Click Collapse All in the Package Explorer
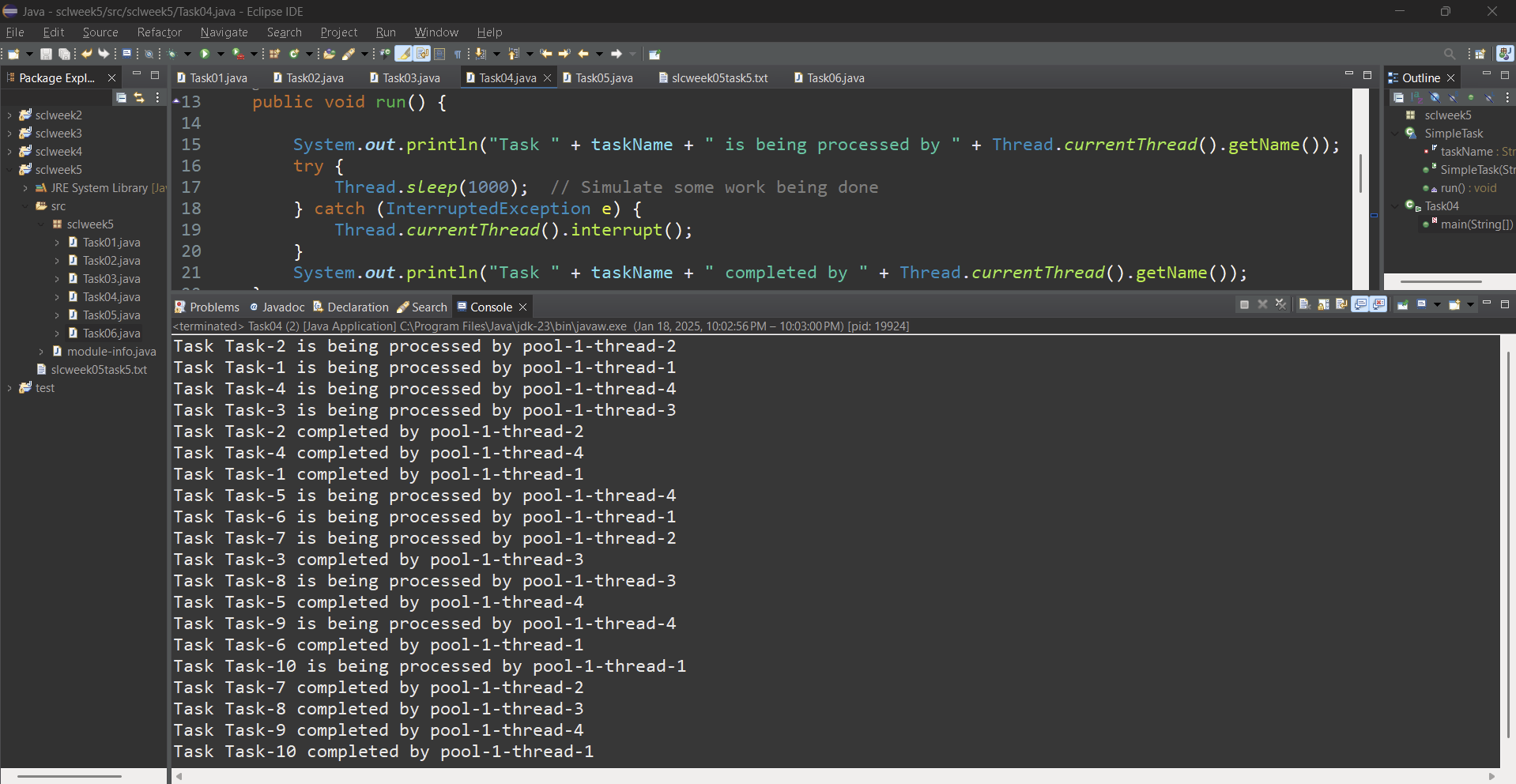 pos(121,97)
